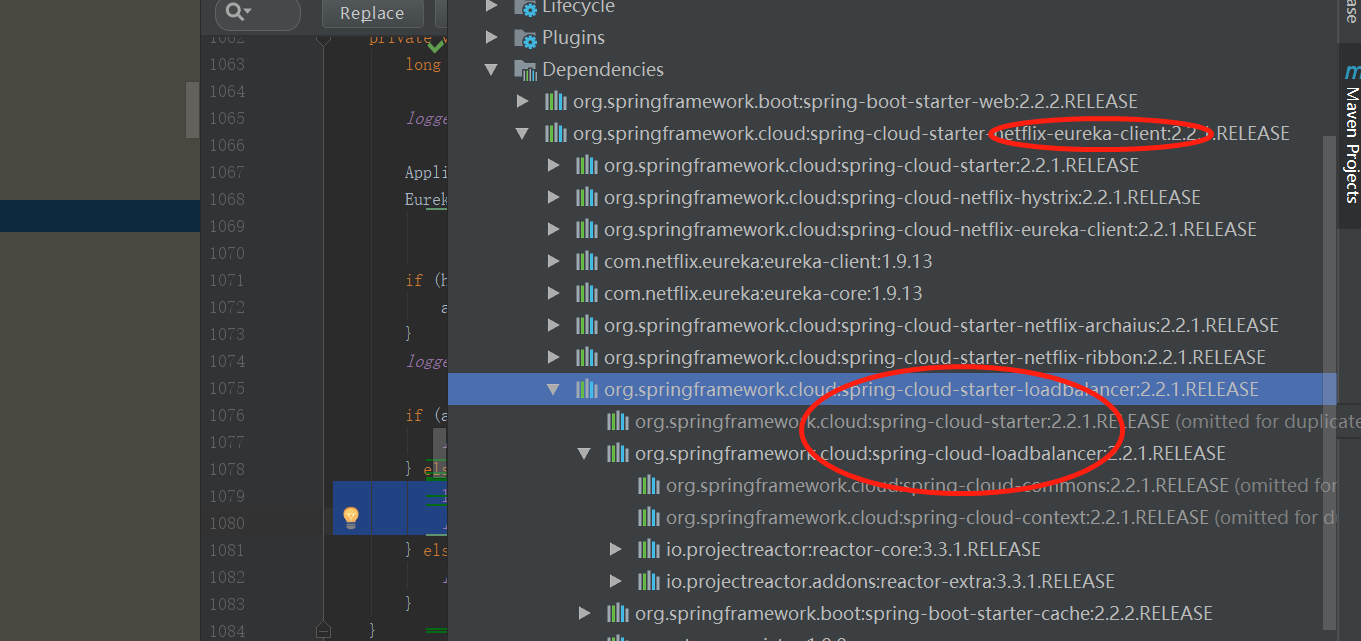Expand spring-cloud-netflix-eureka-client:2.2.1.RELEASE child node
1361x641 pixels.
(554, 229)
